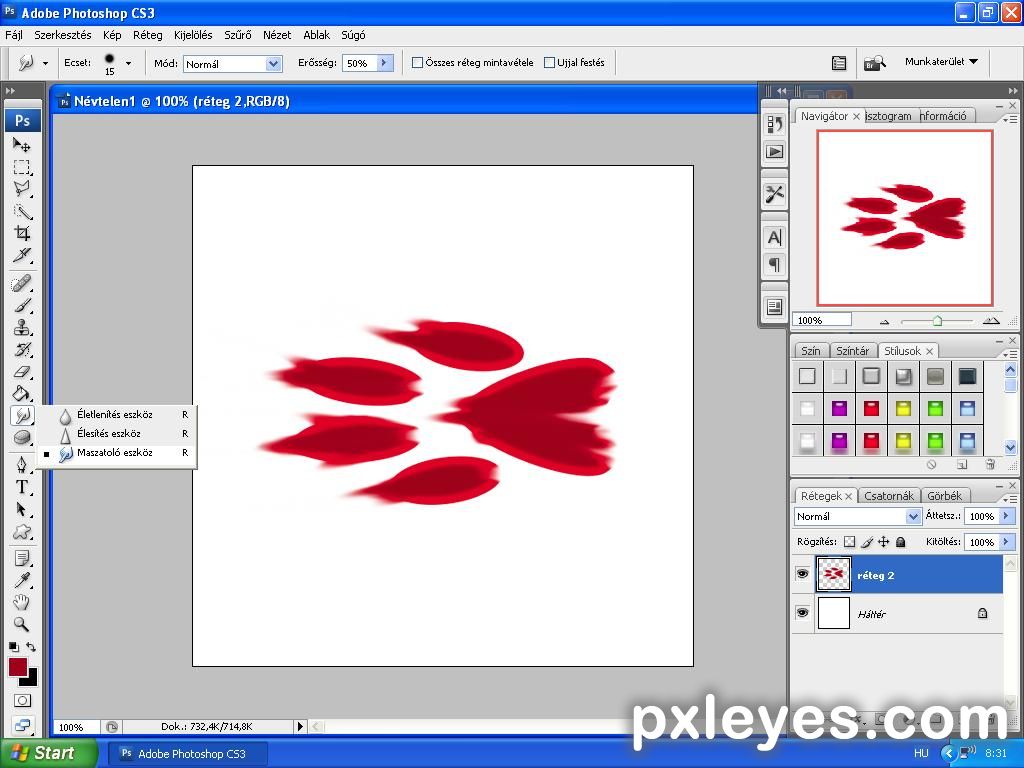1024x768 pixels.
Task: Open the Szerkesztés menu
Action: click(x=63, y=35)
